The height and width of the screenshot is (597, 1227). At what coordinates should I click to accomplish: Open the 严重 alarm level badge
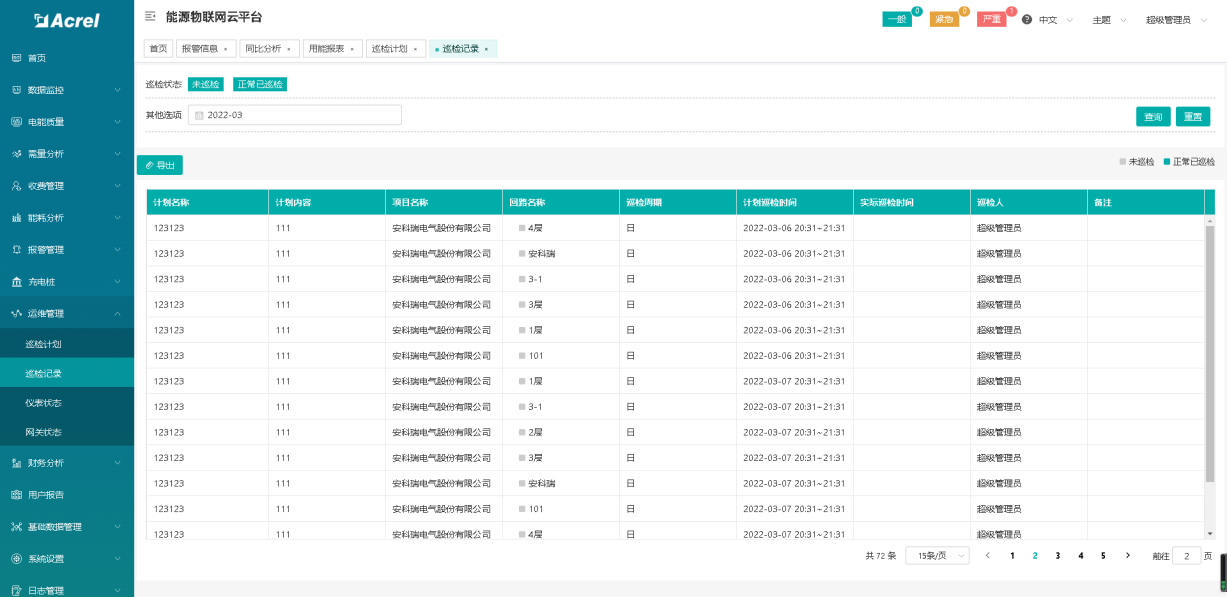[991, 19]
